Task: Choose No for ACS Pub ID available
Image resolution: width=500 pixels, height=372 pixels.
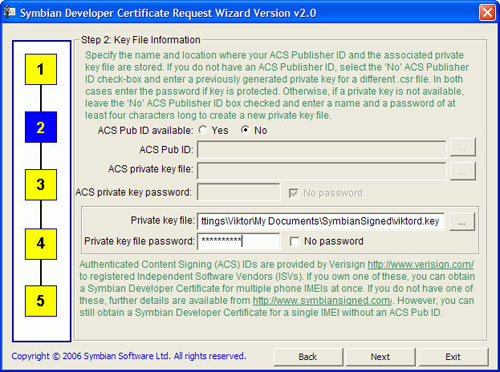Action: [245, 130]
